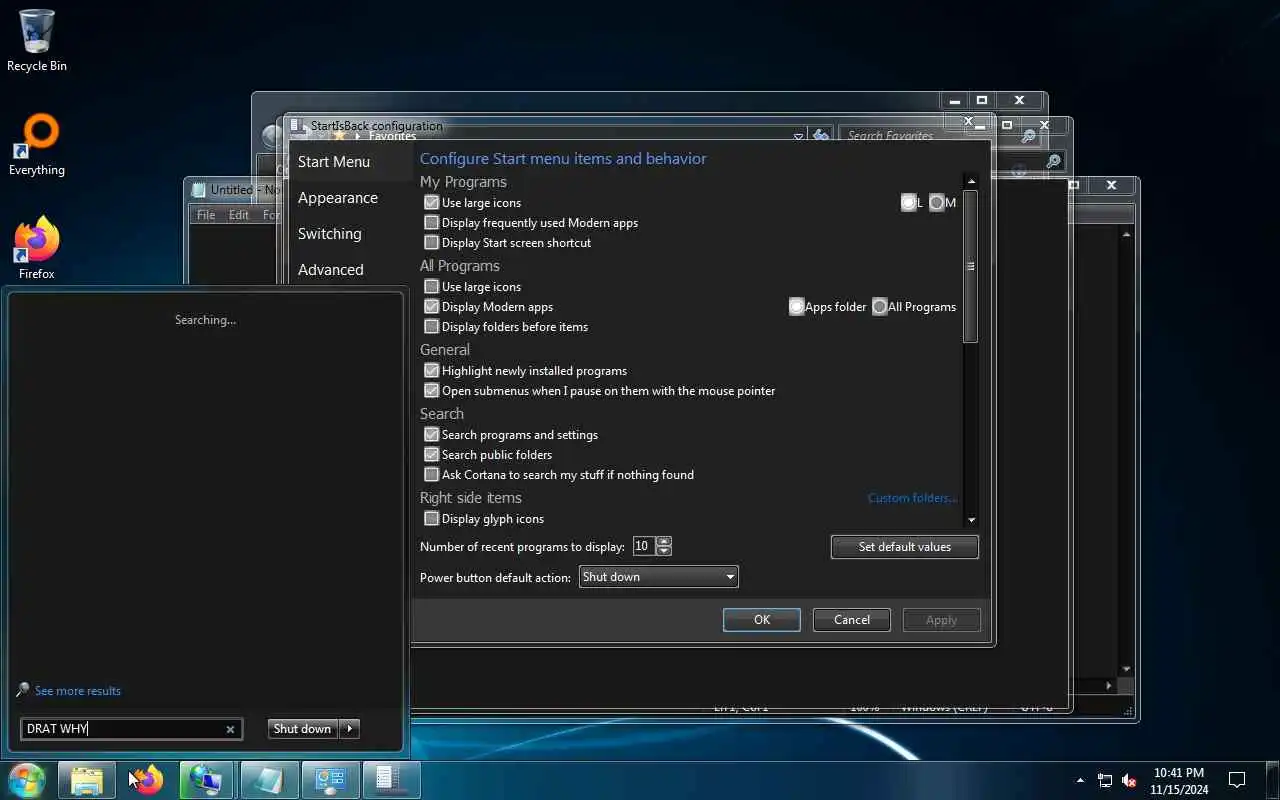The height and width of the screenshot is (800, 1280).
Task: Increase number of recent programs
Action: 664,541
